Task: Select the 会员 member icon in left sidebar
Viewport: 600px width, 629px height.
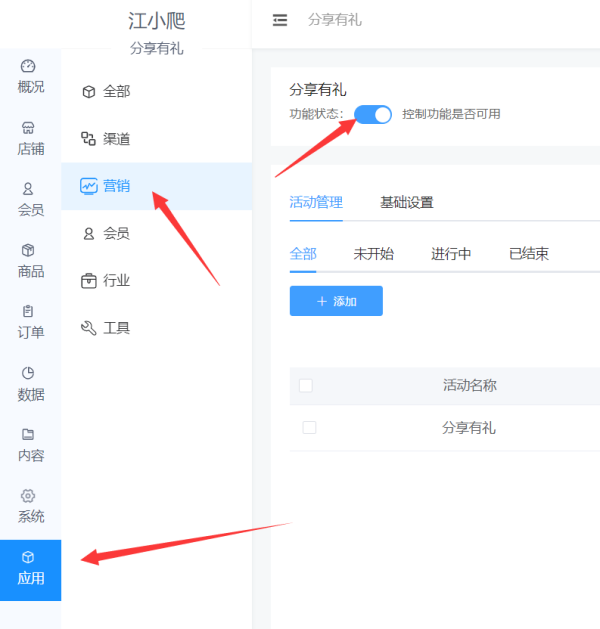Action: tap(28, 189)
